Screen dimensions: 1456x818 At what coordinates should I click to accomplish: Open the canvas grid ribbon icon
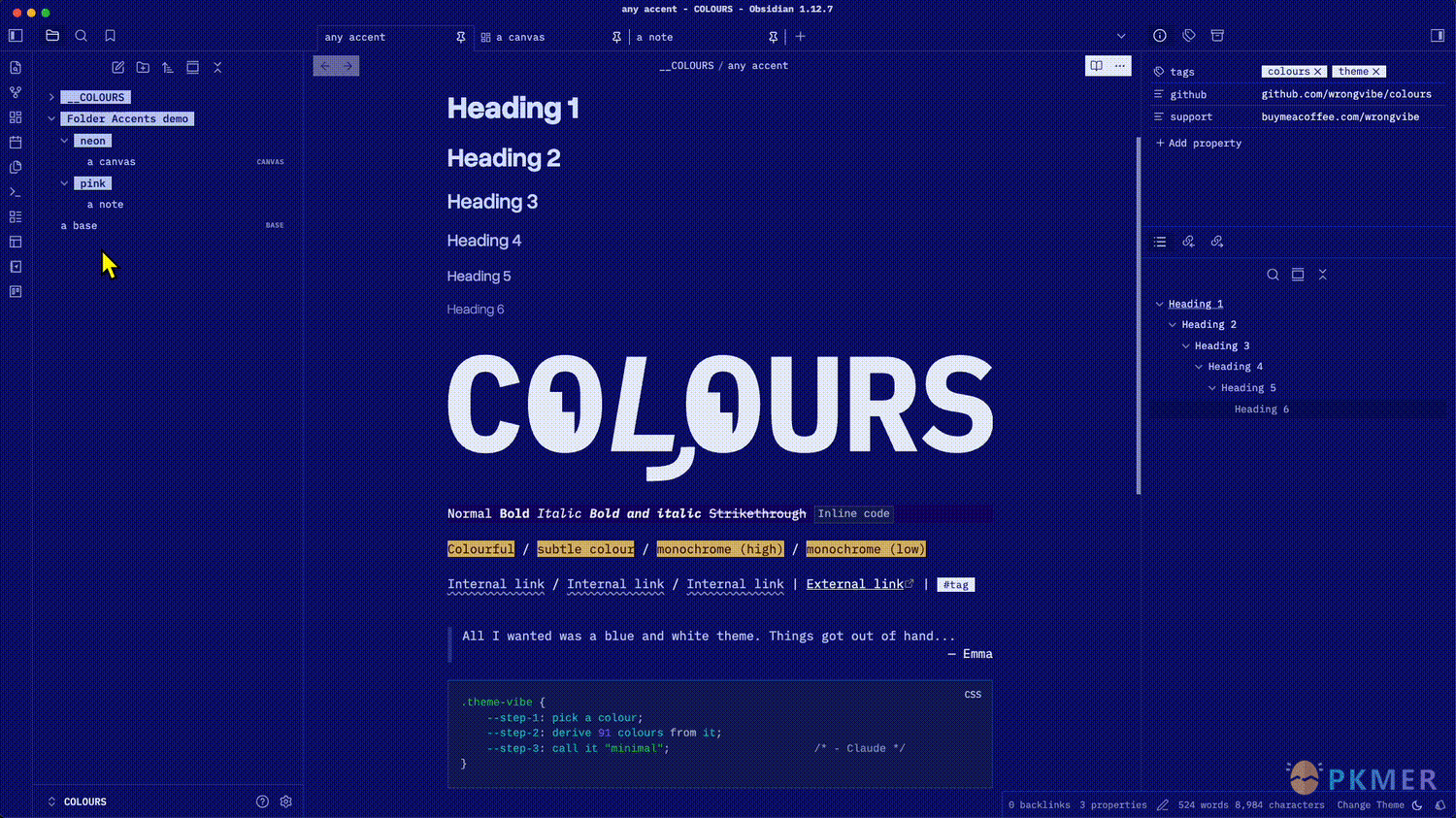click(x=16, y=117)
